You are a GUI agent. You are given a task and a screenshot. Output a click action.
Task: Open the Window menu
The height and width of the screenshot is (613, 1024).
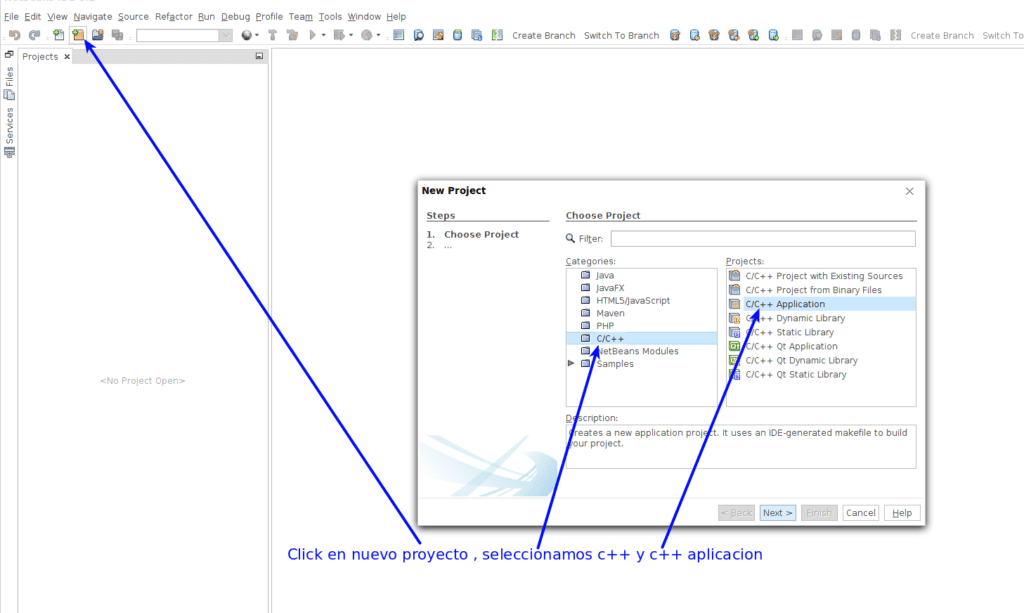pos(364,16)
